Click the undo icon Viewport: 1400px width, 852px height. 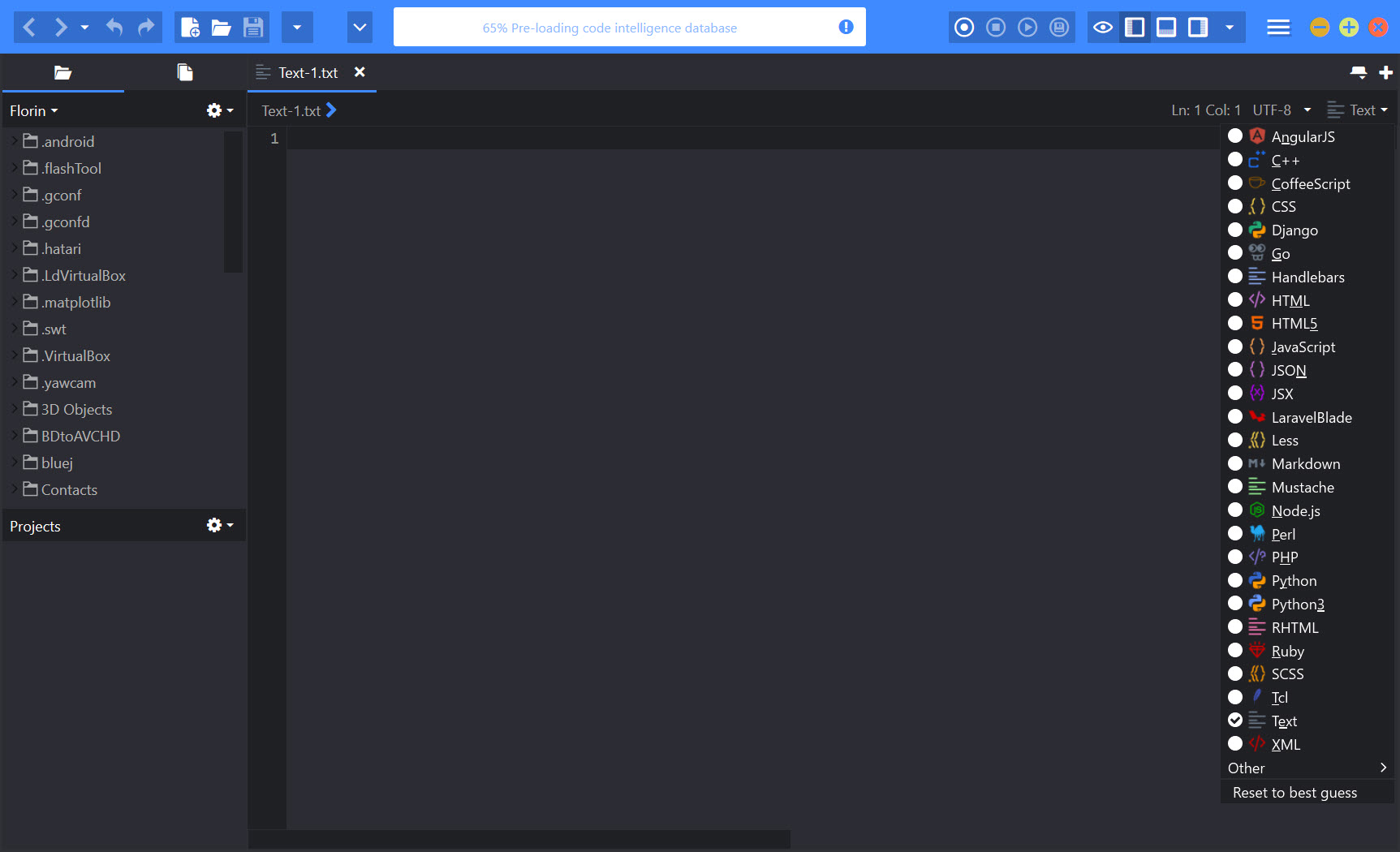coord(114,28)
